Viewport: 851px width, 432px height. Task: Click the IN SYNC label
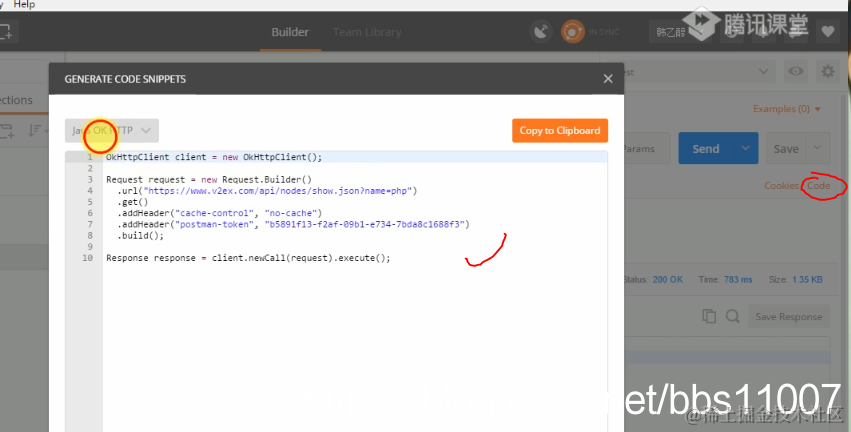604,32
